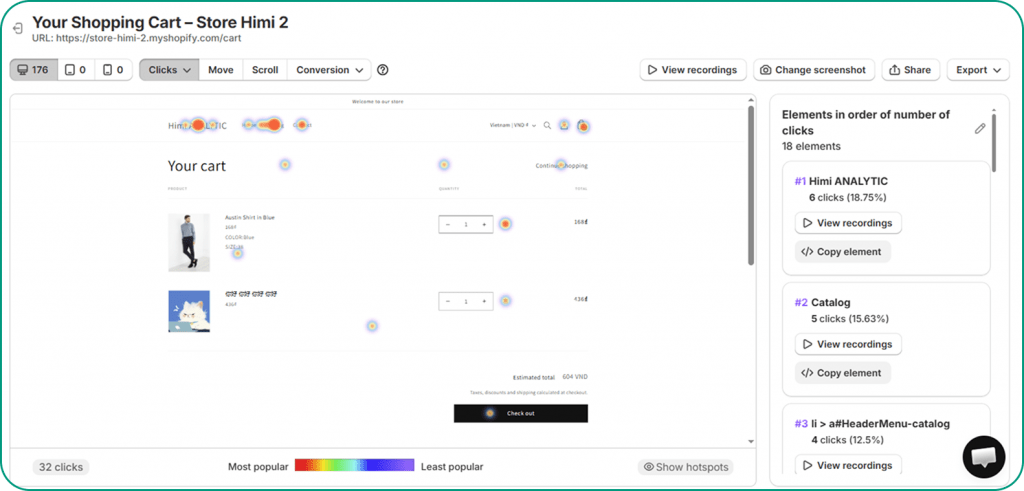
Task: Click the Share button
Action: (x=910, y=70)
